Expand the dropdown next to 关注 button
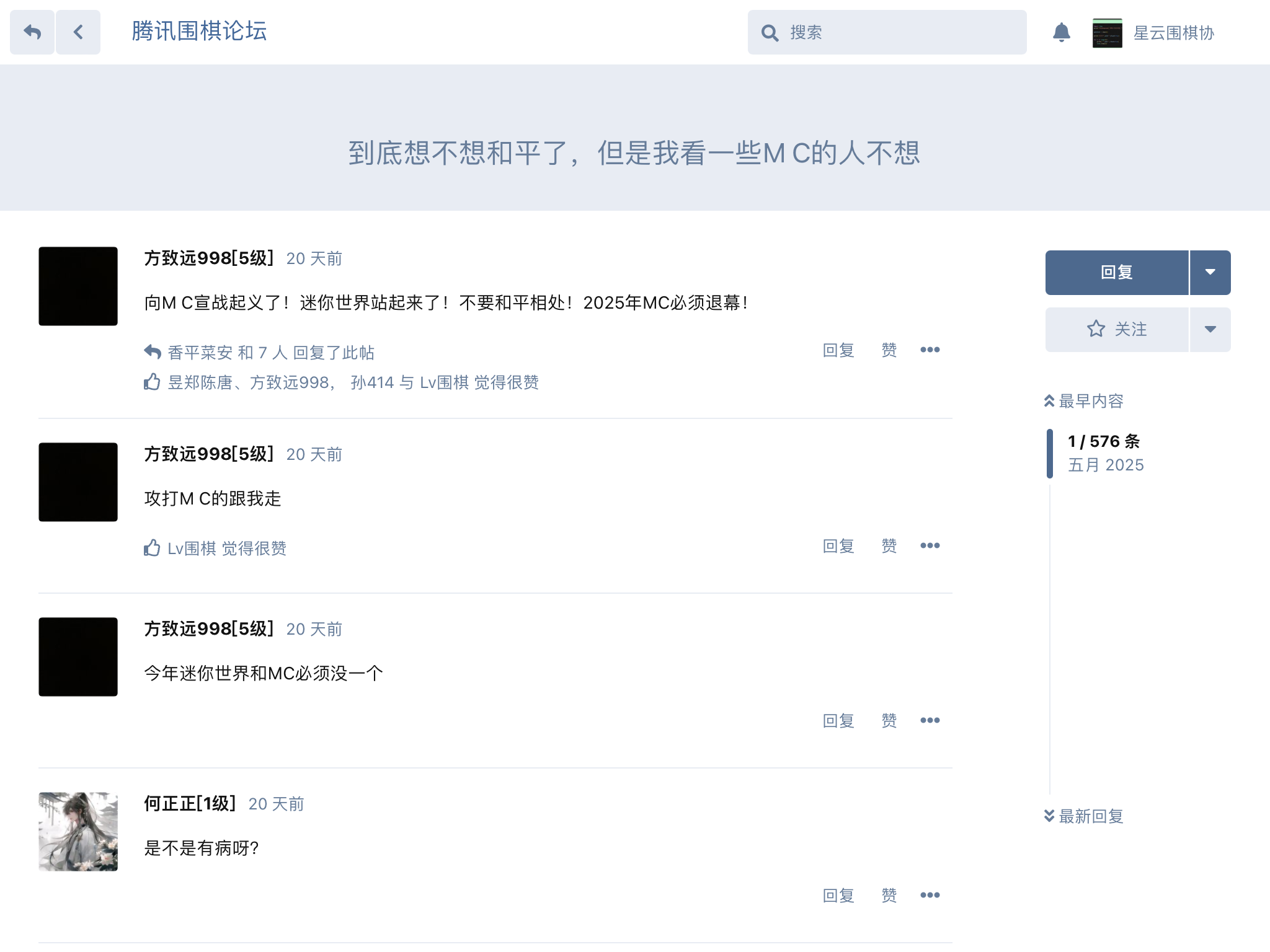This screenshot has width=1270, height=952. pyautogui.click(x=1210, y=330)
